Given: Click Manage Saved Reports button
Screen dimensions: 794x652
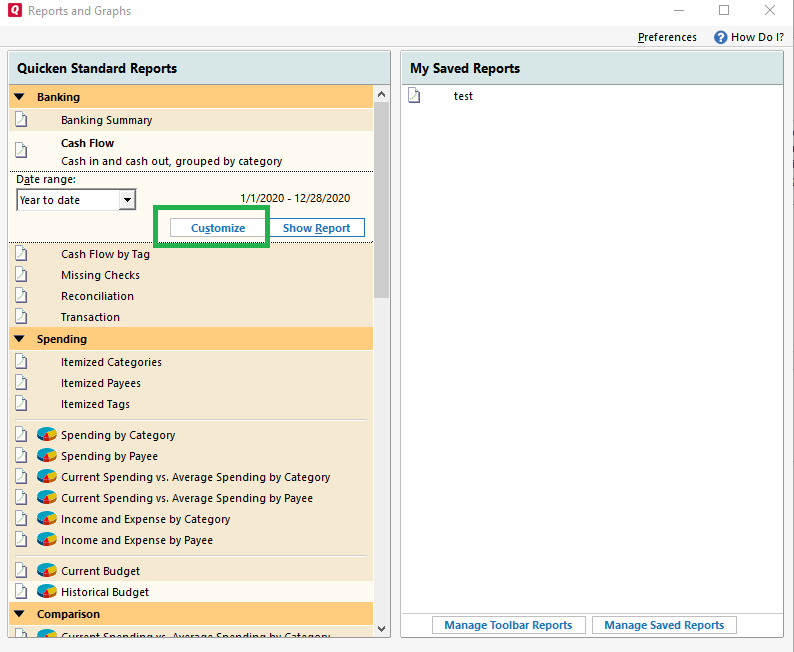Looking at the screenshot, I should 664,625.
